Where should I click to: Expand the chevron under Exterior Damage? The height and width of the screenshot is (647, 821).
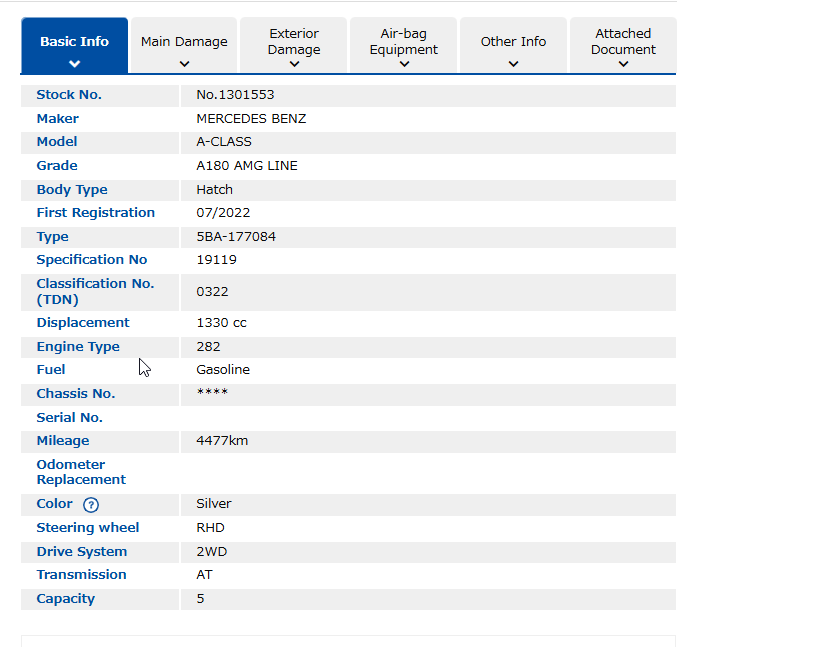(x=294, y=65)
